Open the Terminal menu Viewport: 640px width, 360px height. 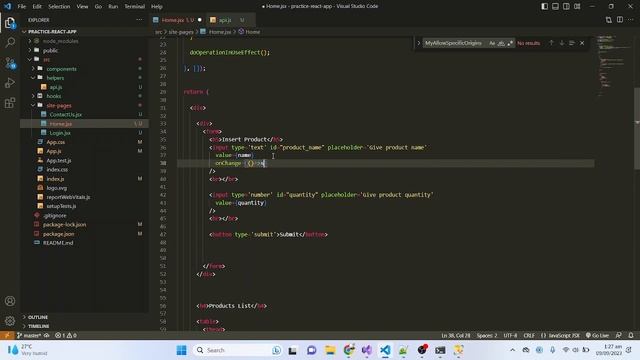pos(135,7)
